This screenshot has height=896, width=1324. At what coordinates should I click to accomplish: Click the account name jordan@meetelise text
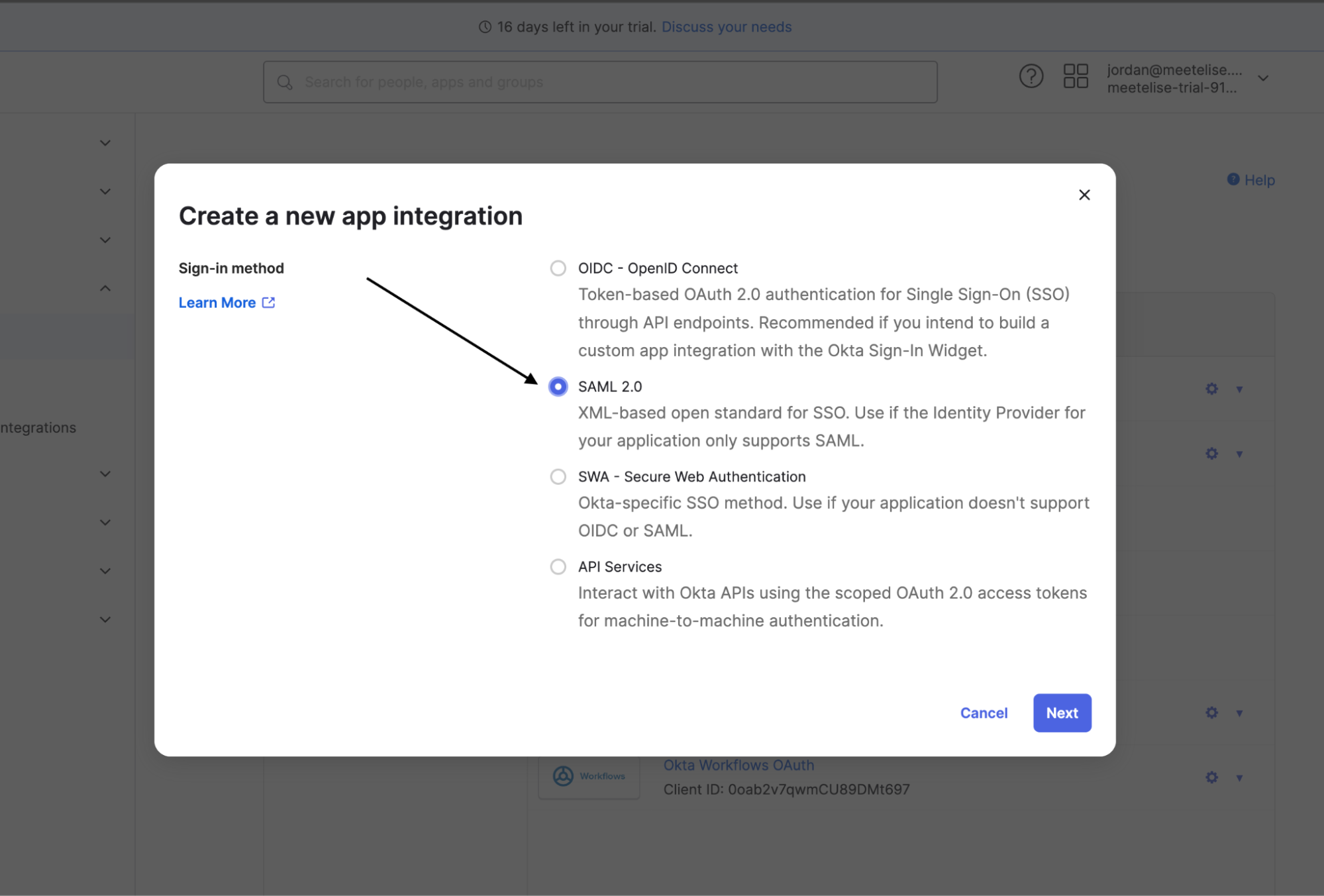tap(1174, 70)
